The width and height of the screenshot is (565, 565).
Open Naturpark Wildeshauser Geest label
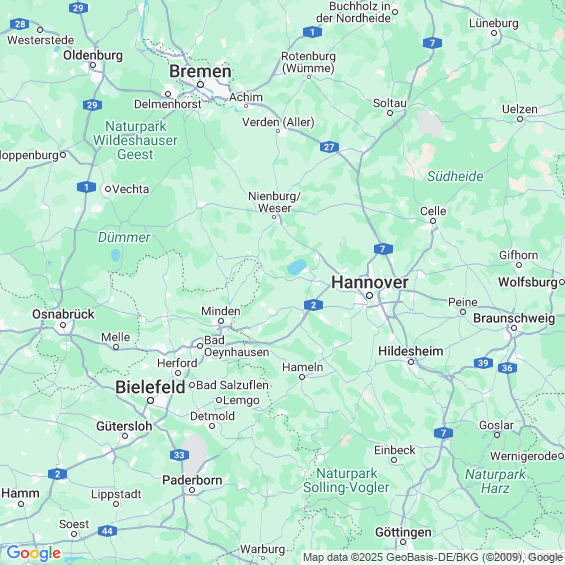(x=135, y=140)
